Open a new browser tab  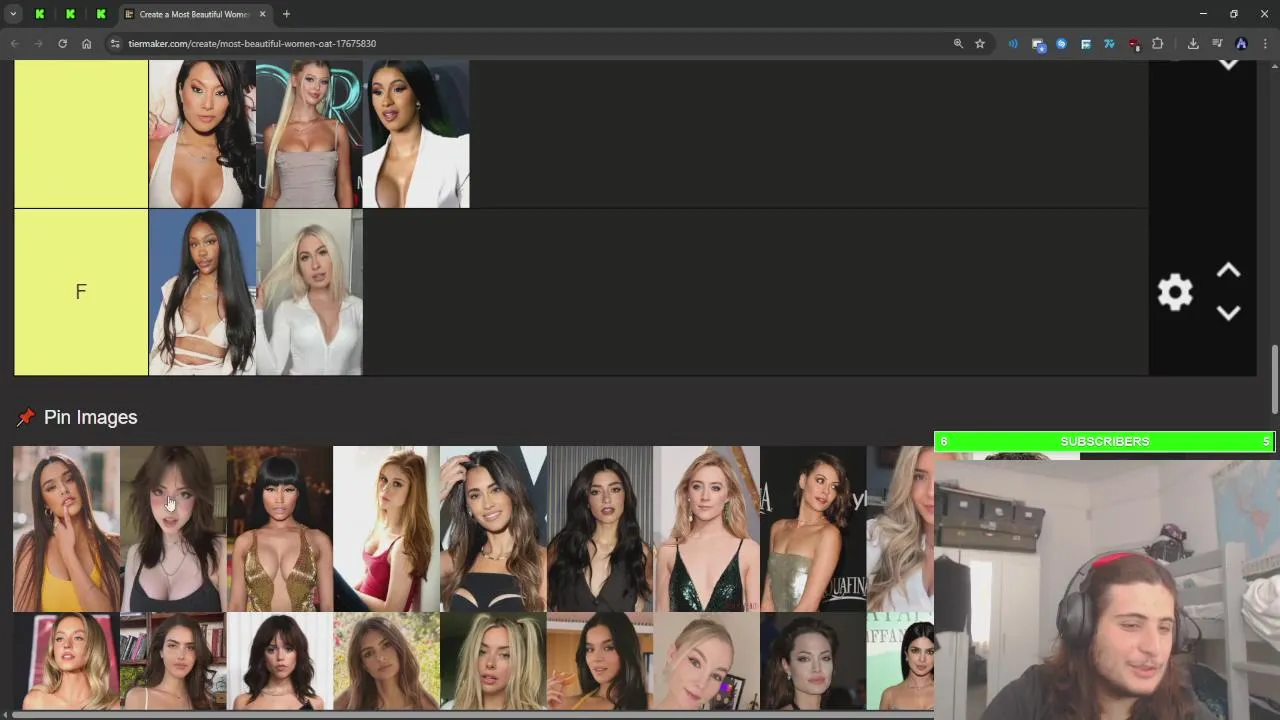coord(286,14)
